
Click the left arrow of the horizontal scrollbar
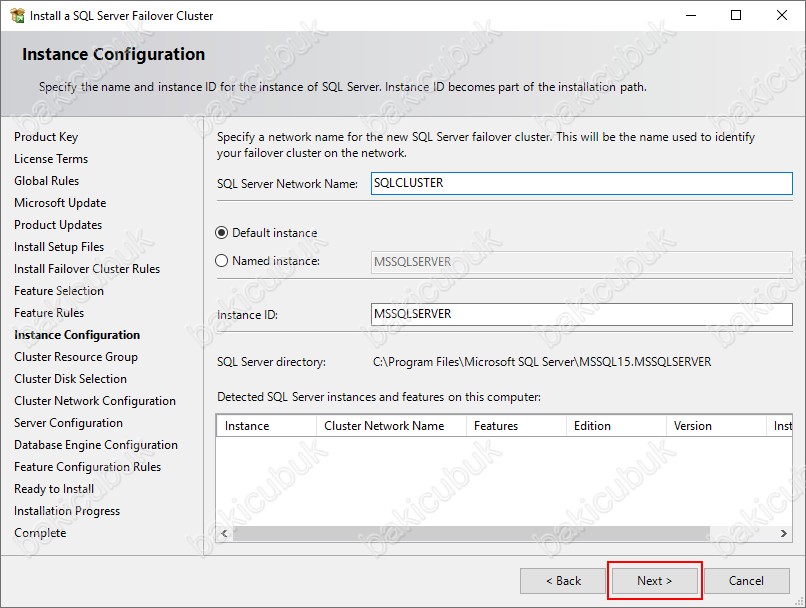pyautogui.click(x=224, y=533)
